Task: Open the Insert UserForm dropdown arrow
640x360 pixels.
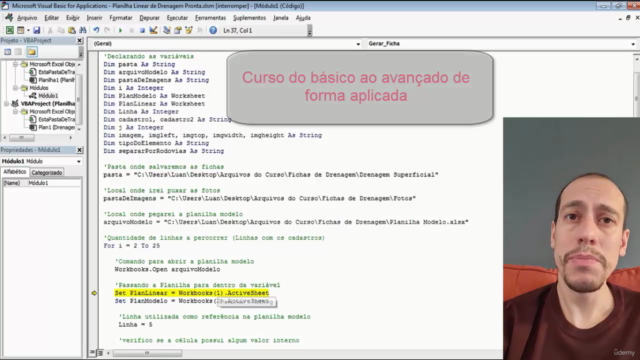Action: [28, 30]
